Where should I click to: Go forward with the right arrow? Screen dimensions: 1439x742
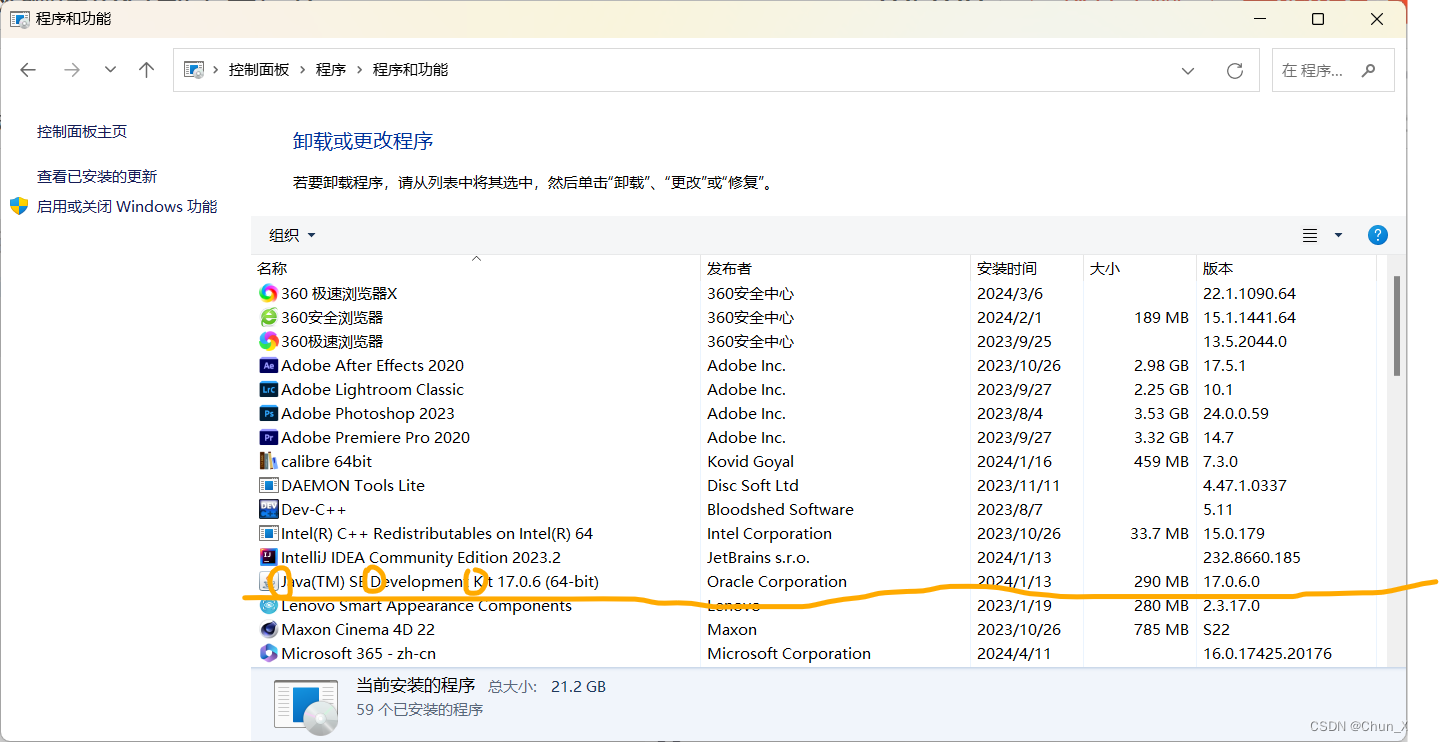click(72, 70)
